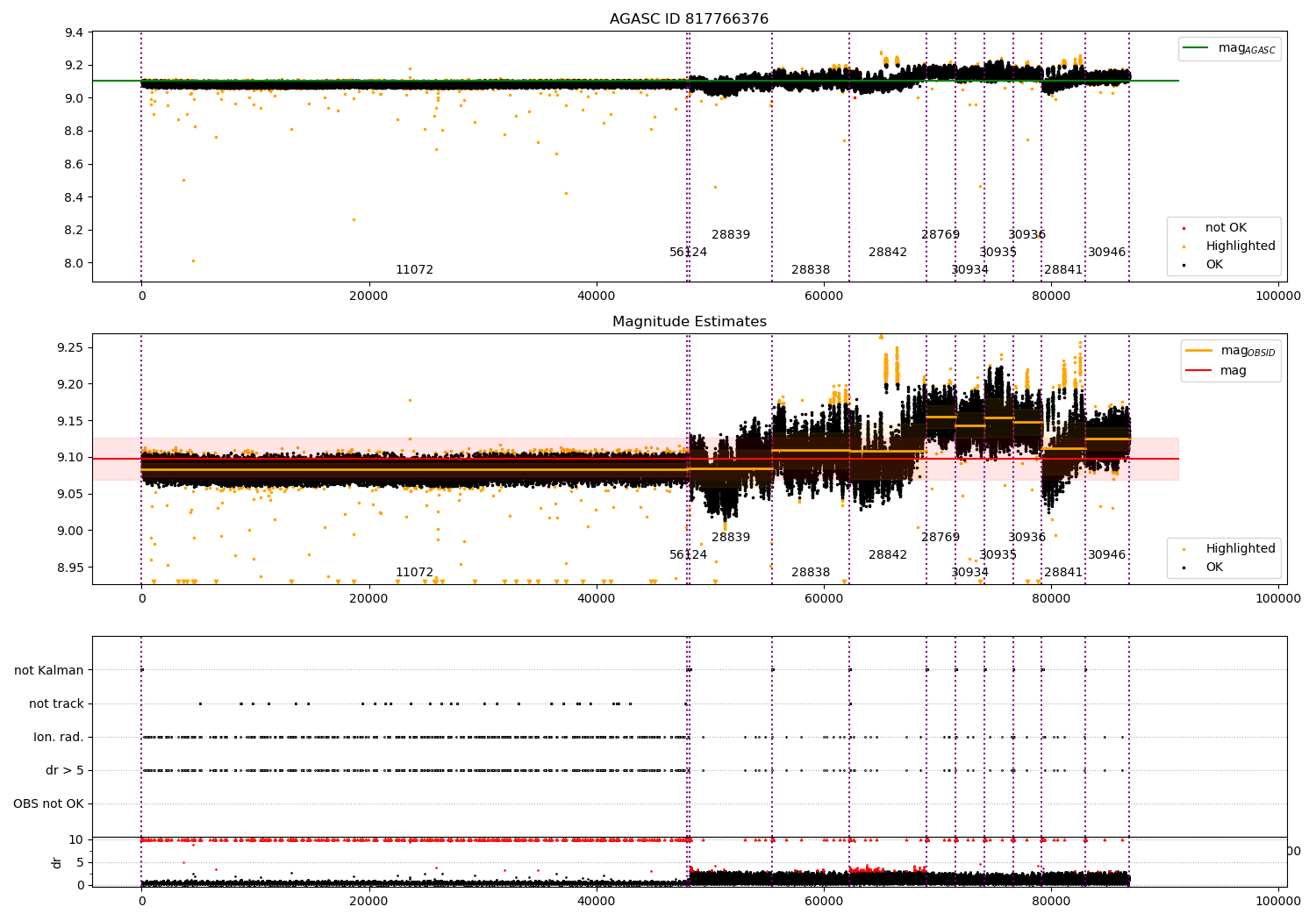1316x921 pixels.
Task: Click obsid label 30936 in Magnitude Estimates plot
Action: click(x=1026, y=538)
